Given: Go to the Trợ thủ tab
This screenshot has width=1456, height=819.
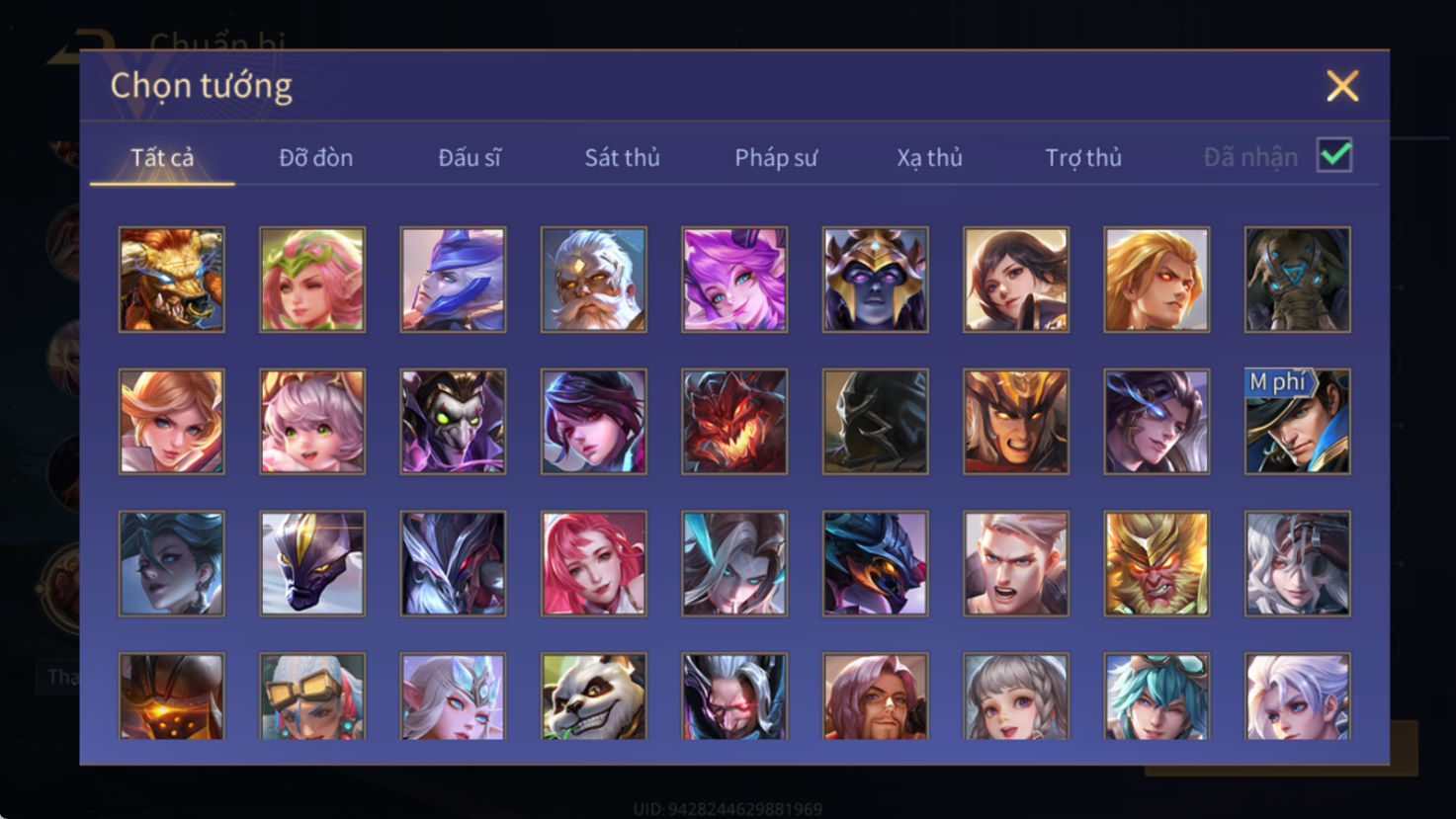Looking at the screenshot, I should 1083,157.
